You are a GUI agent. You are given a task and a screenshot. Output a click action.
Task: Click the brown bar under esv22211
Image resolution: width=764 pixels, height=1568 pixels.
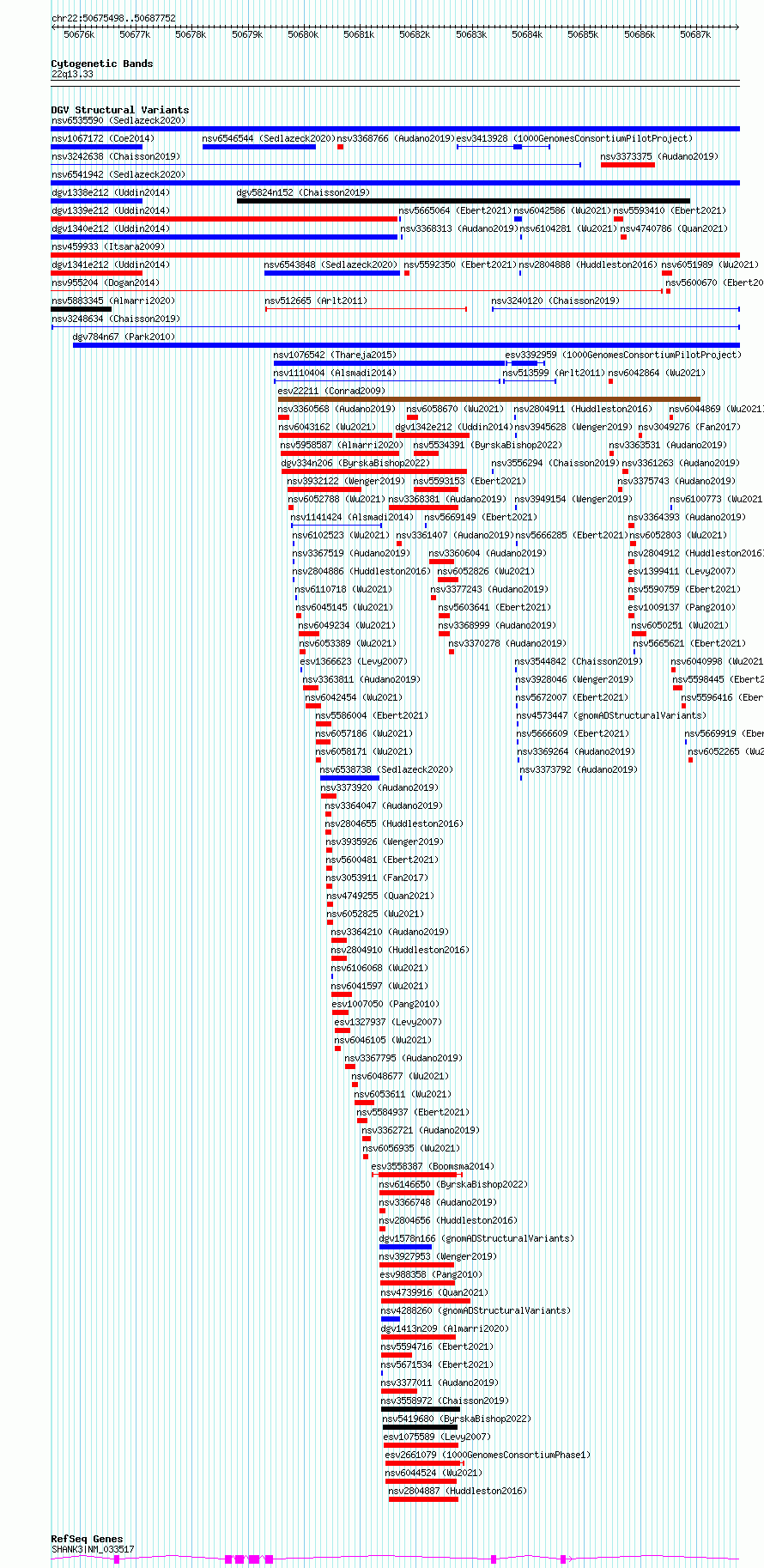(x=489, y=399)
